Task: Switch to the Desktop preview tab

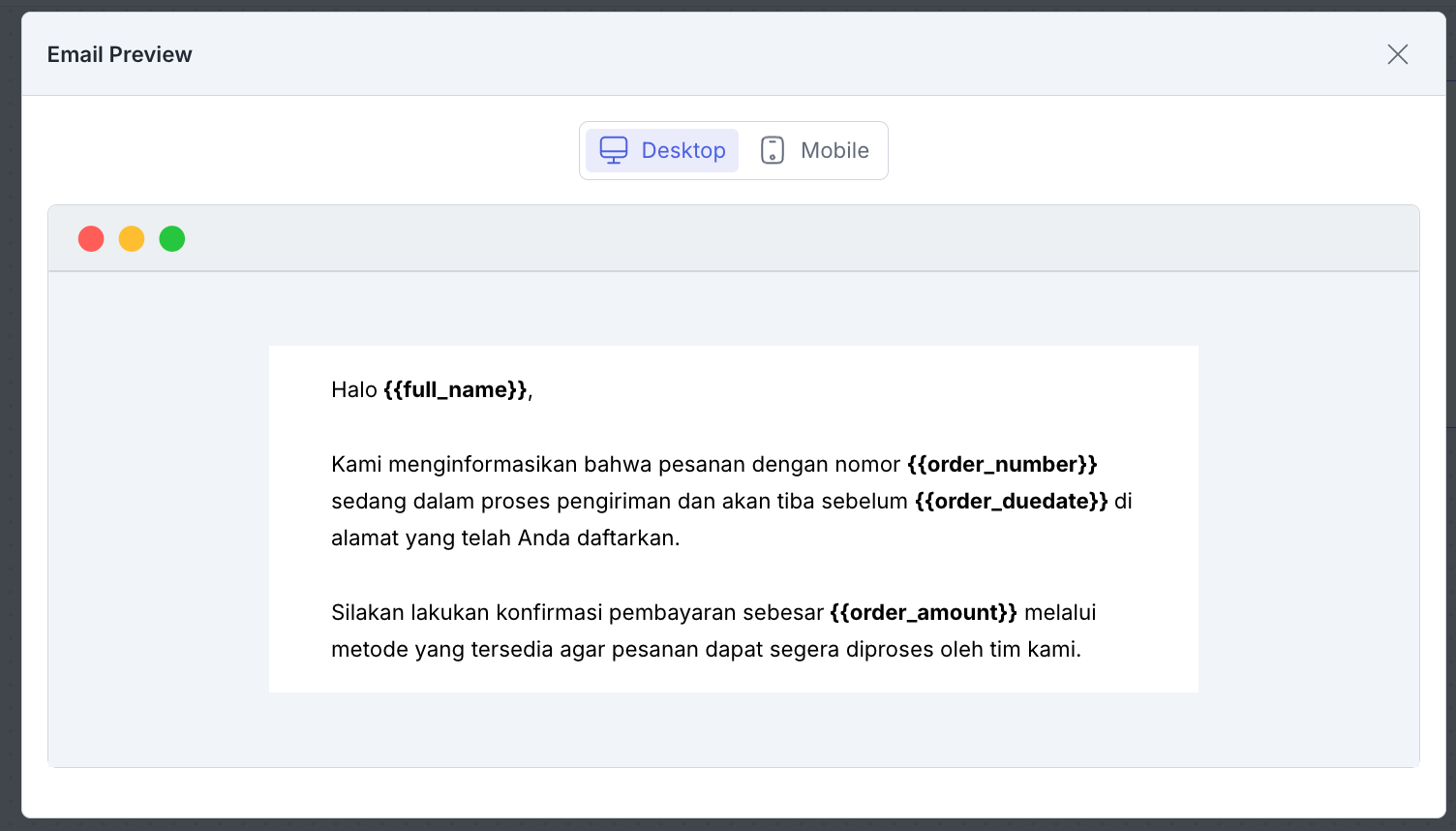Action: click(662, 150)
